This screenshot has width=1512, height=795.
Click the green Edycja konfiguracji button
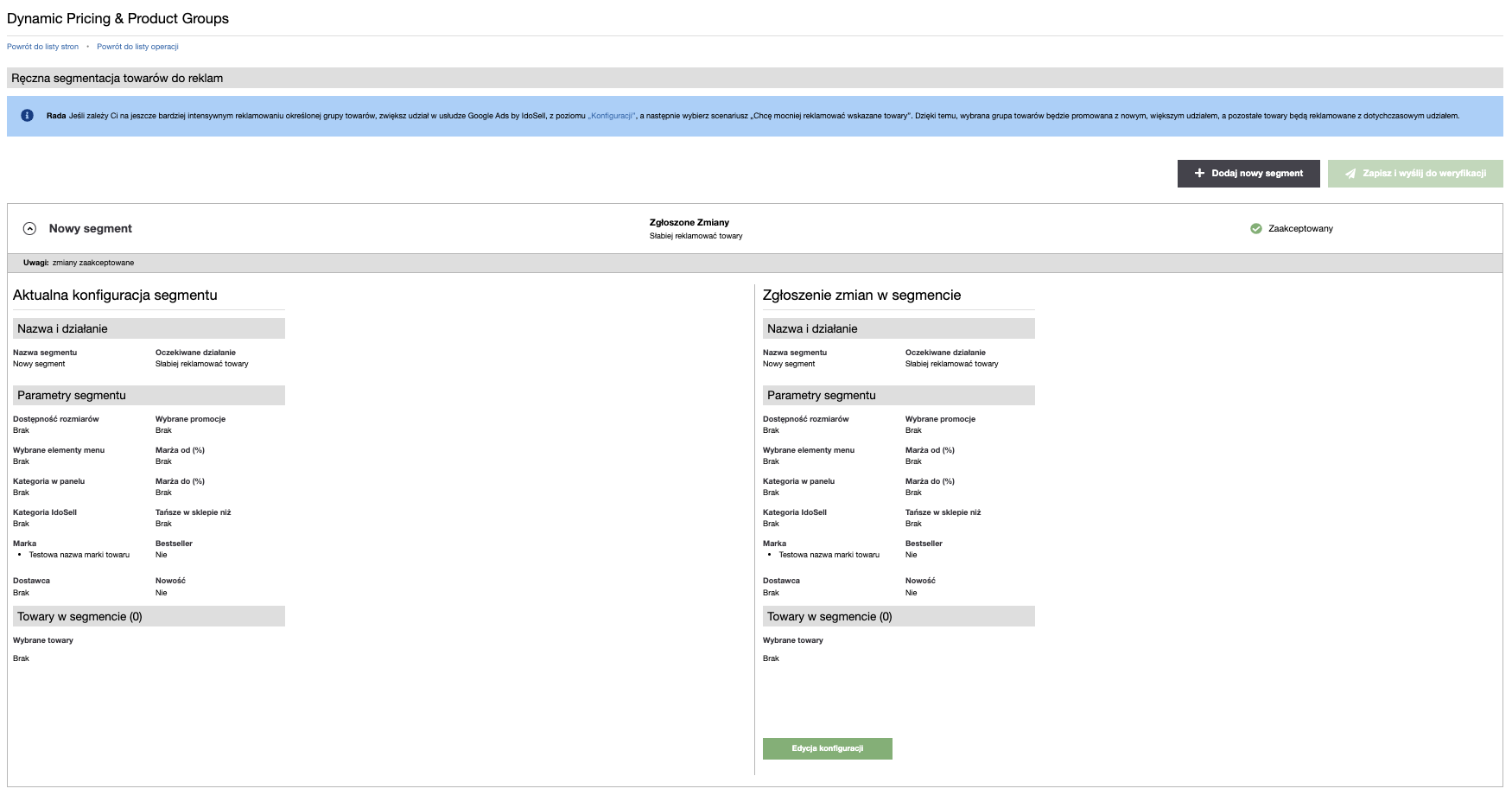tap(827, 748)
